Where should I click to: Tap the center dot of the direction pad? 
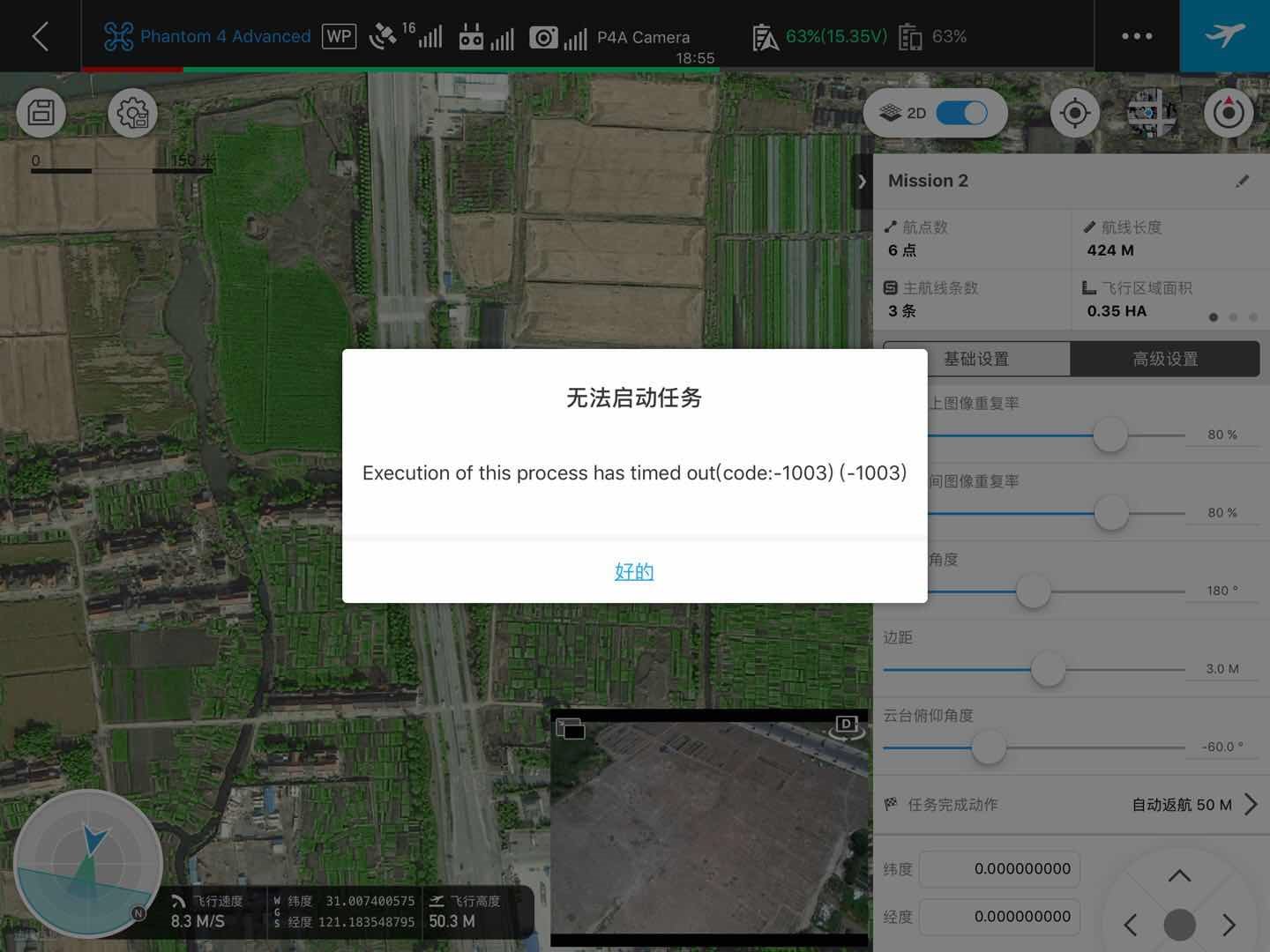click(x=1180, y=925)
